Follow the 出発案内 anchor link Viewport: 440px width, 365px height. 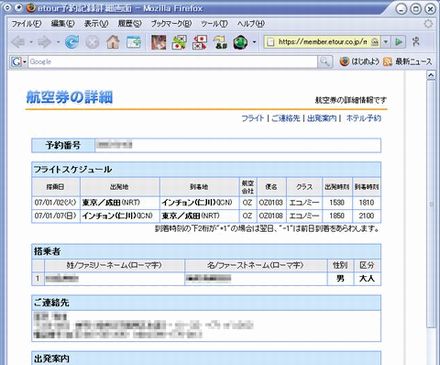point(322,118)
